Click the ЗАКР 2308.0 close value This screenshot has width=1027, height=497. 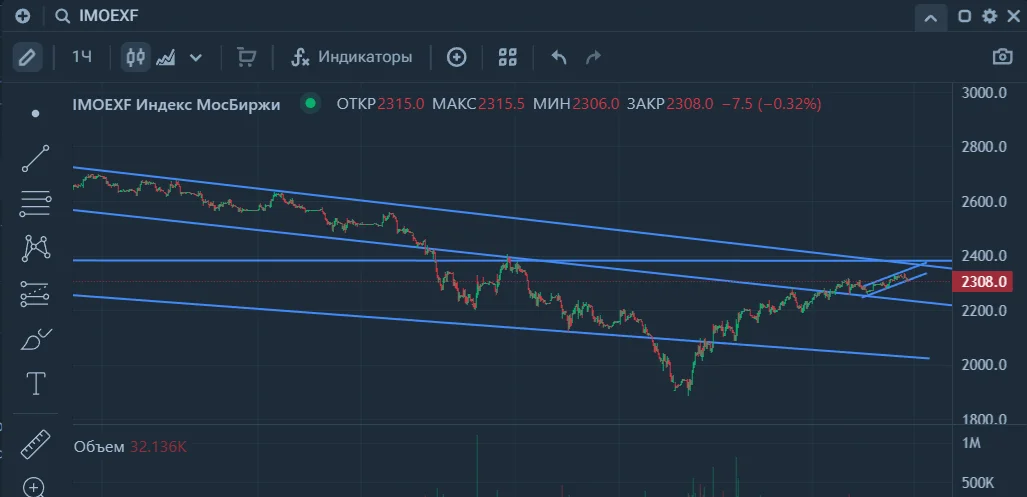click(670, 104)
